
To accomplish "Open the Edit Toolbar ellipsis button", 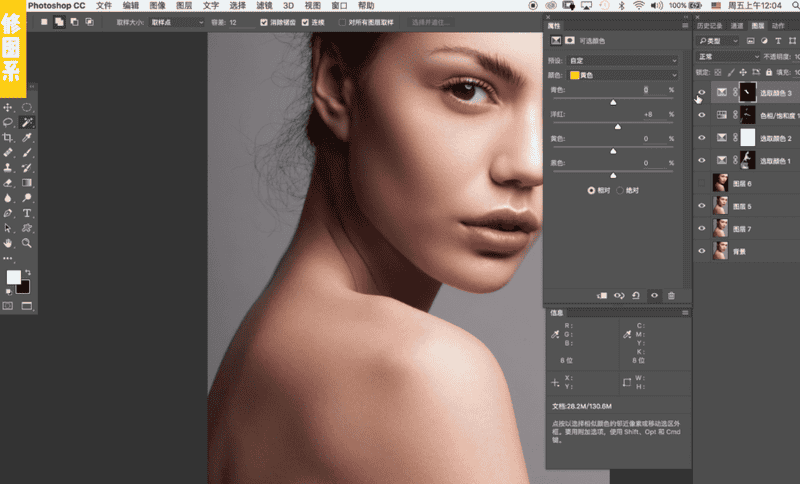I will [x=8, y=259].
